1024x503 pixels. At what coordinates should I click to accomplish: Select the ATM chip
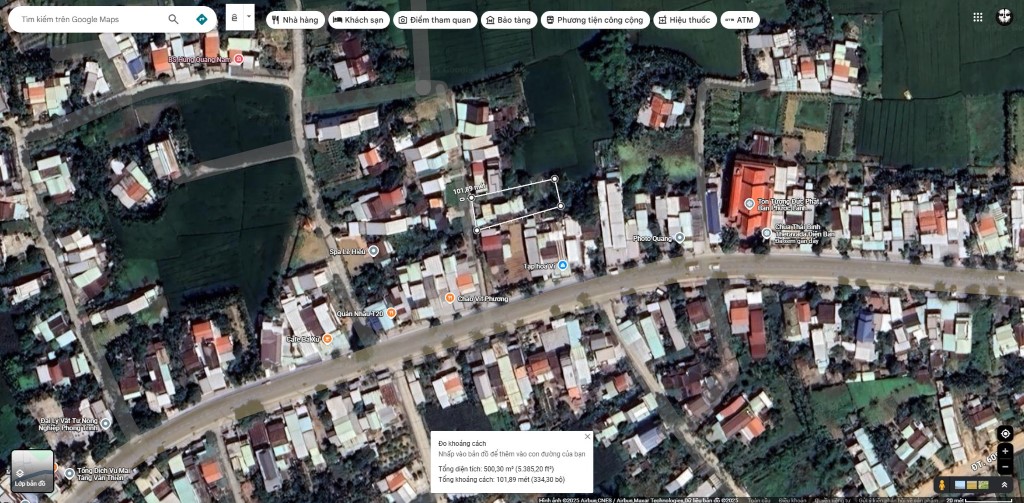(x=740, y=20)
